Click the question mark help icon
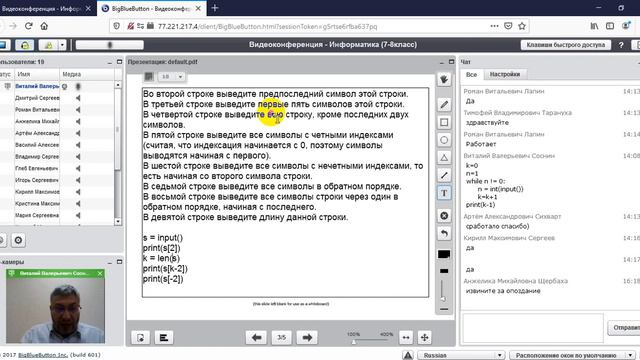 [621, 45]
